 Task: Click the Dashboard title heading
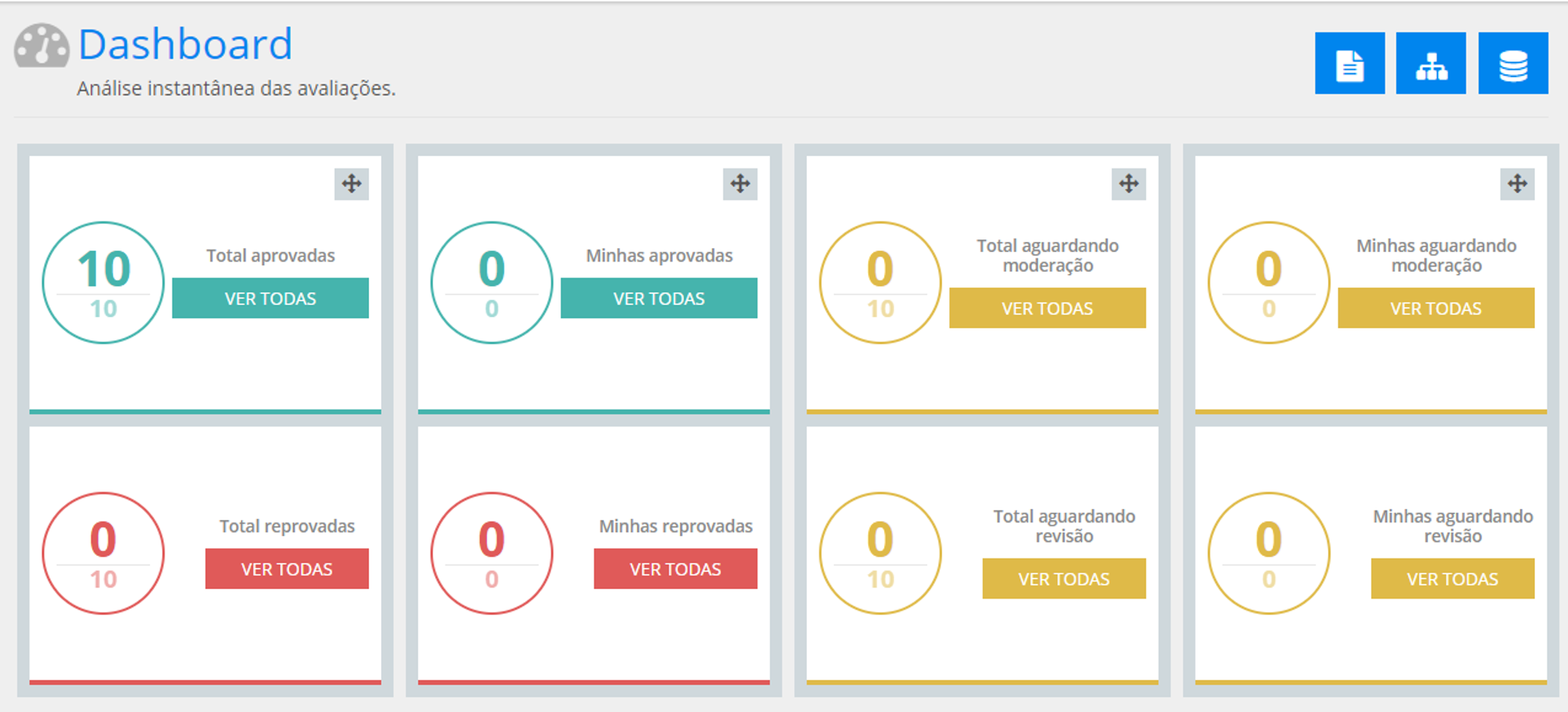tap(186, 44)
